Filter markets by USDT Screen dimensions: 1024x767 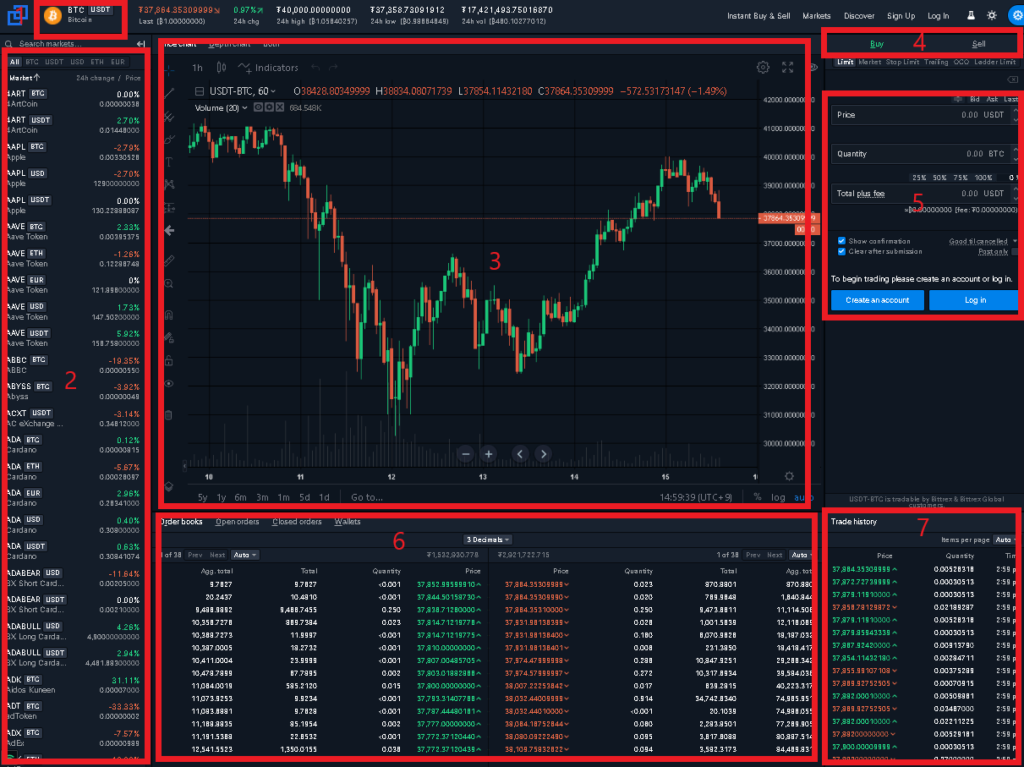click(x=54, y=62)
